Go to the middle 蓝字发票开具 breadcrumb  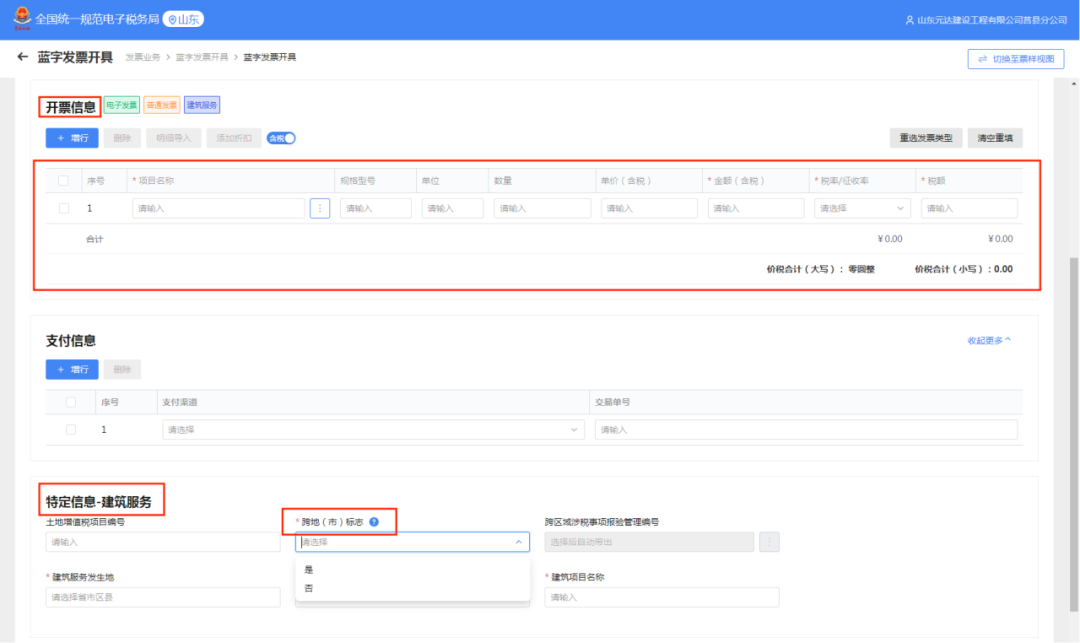click(202, 57)
